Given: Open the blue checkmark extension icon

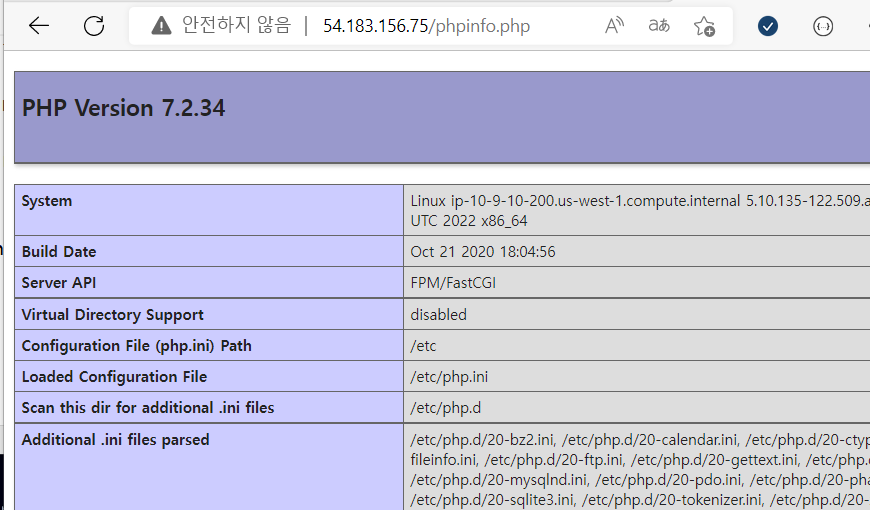Looking at the screenshot, I should [768, 26].
